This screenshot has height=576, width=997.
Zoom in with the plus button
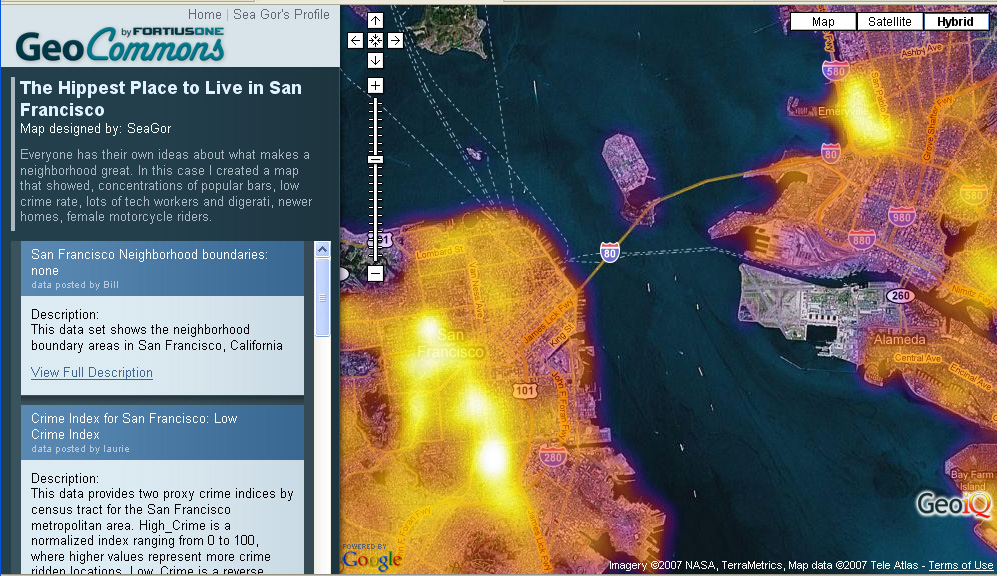pyautogui.click(x=375, y=86)
